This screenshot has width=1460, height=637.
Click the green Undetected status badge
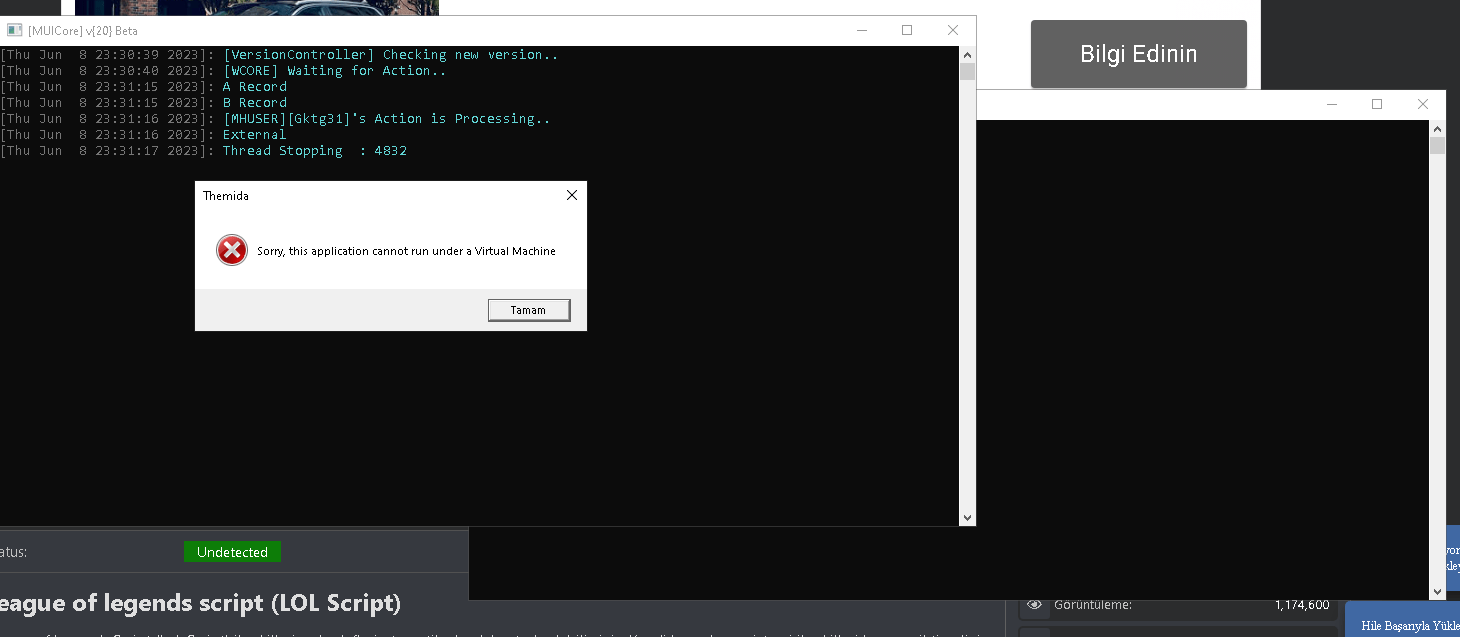pos(233,552)
